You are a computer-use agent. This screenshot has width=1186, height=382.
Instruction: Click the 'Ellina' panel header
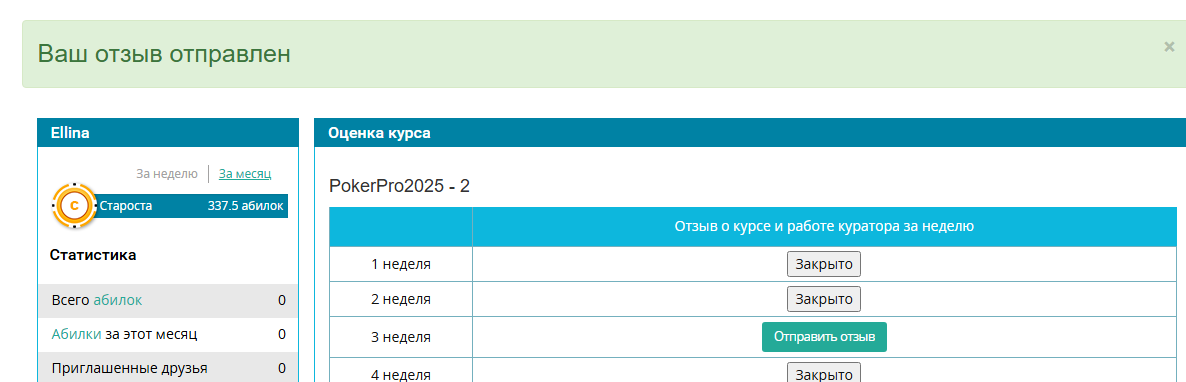168,133
